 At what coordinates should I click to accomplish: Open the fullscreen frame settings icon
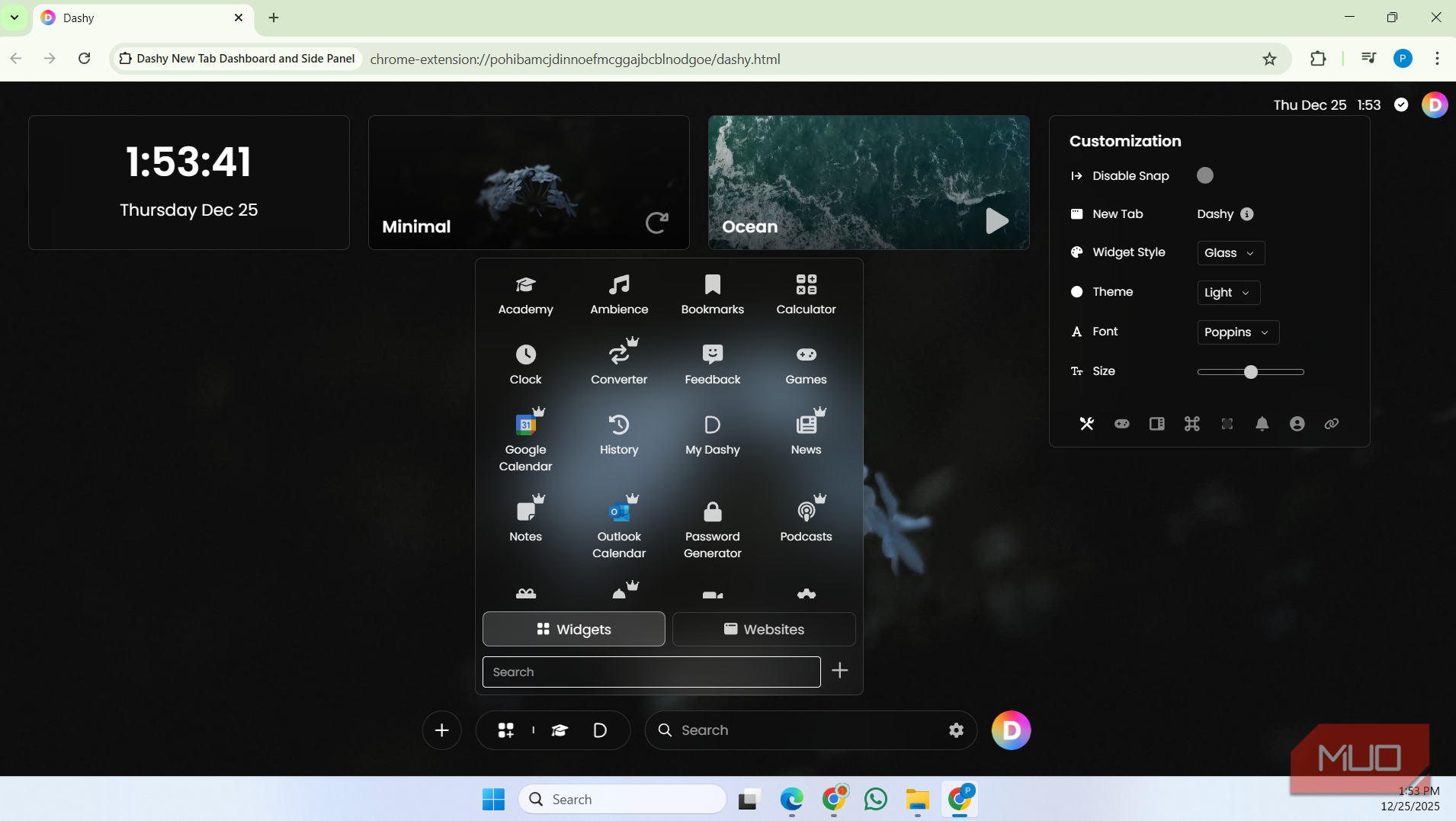(x=1227, y=424)
